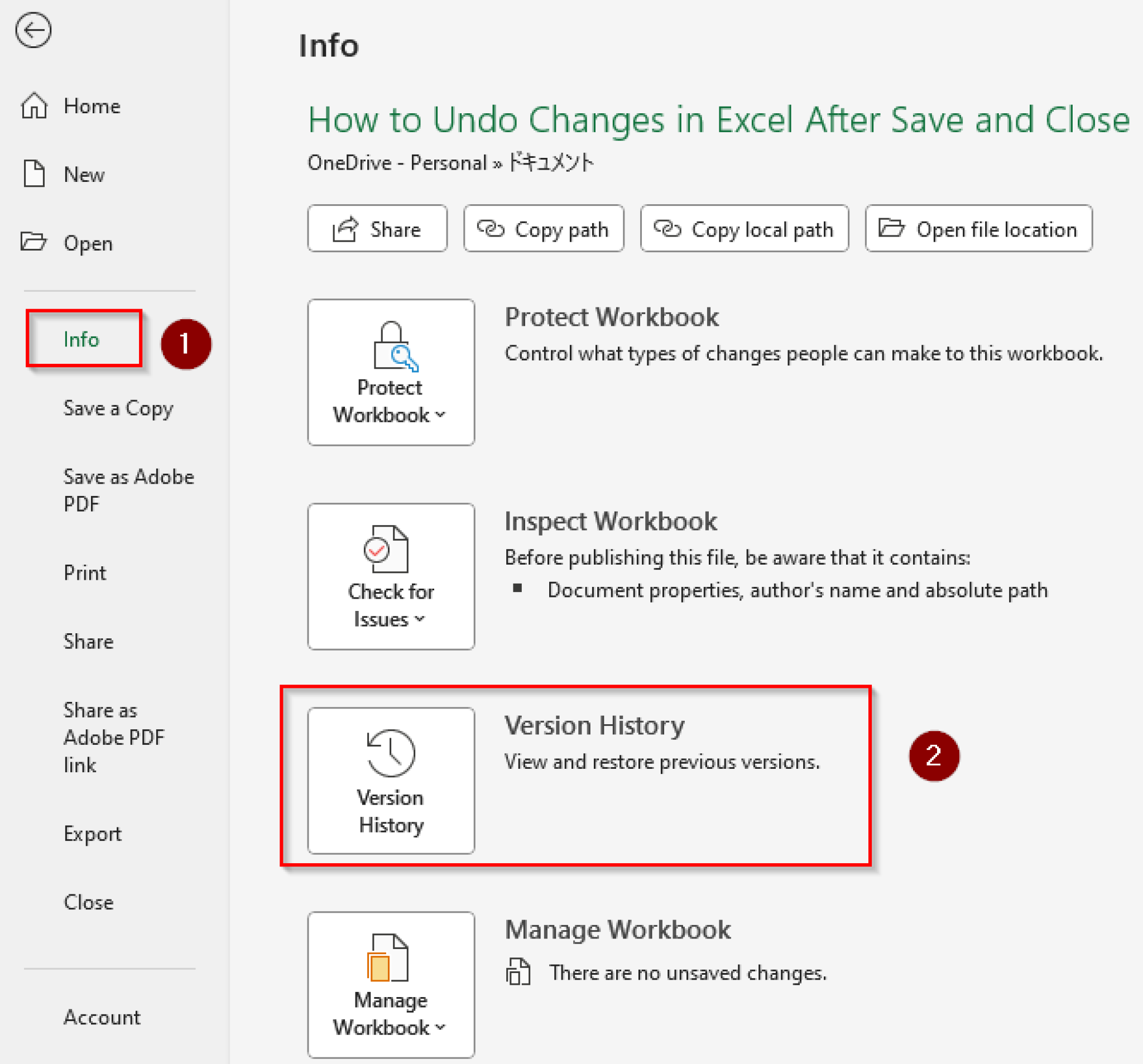Viewport: 1143px width, 1064px height.
Task: Click the back arrow to exit backstage view
Action: point(33,31)
